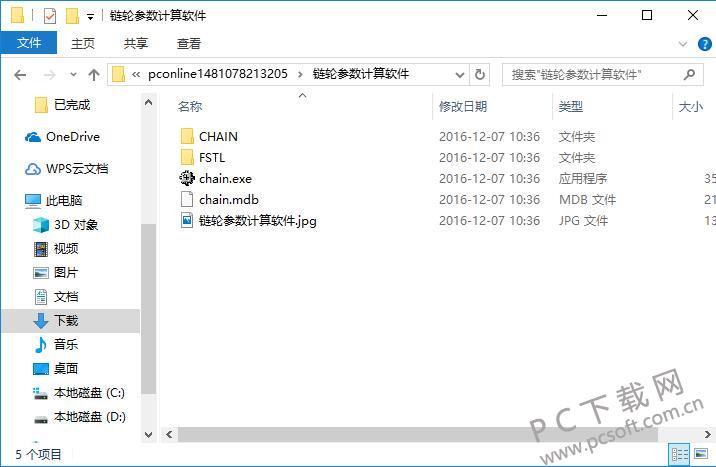This screenshot has height=467, width=716.
Task: Click the up-arrow parent folder icon
Action: (x=94, y=74)
